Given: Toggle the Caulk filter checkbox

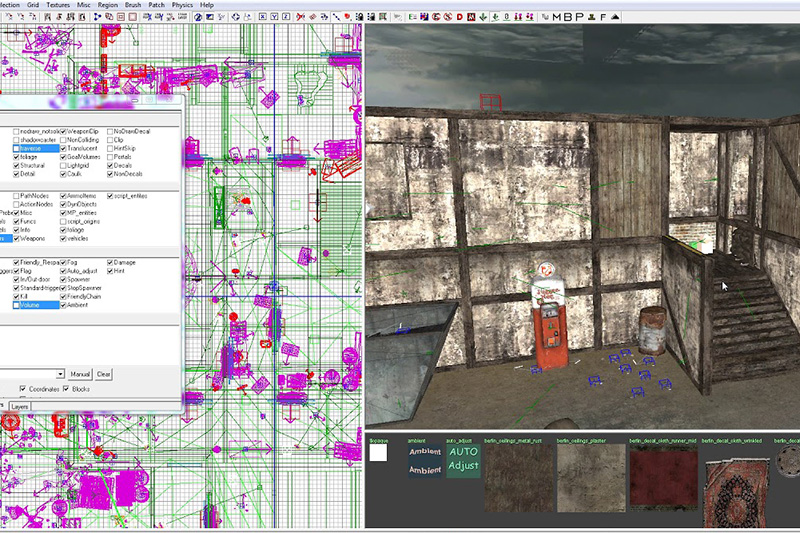Looking at the screenshot, I should click(63, 174).
